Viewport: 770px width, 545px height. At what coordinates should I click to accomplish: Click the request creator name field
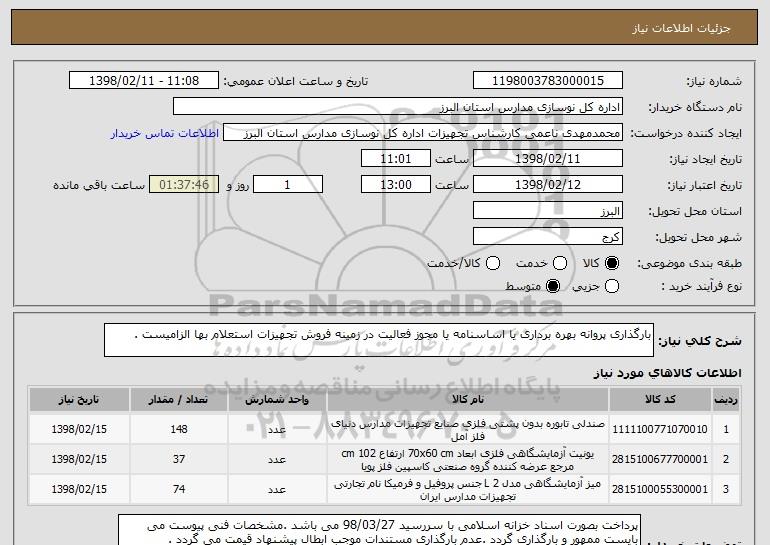(x=423, y=133)
